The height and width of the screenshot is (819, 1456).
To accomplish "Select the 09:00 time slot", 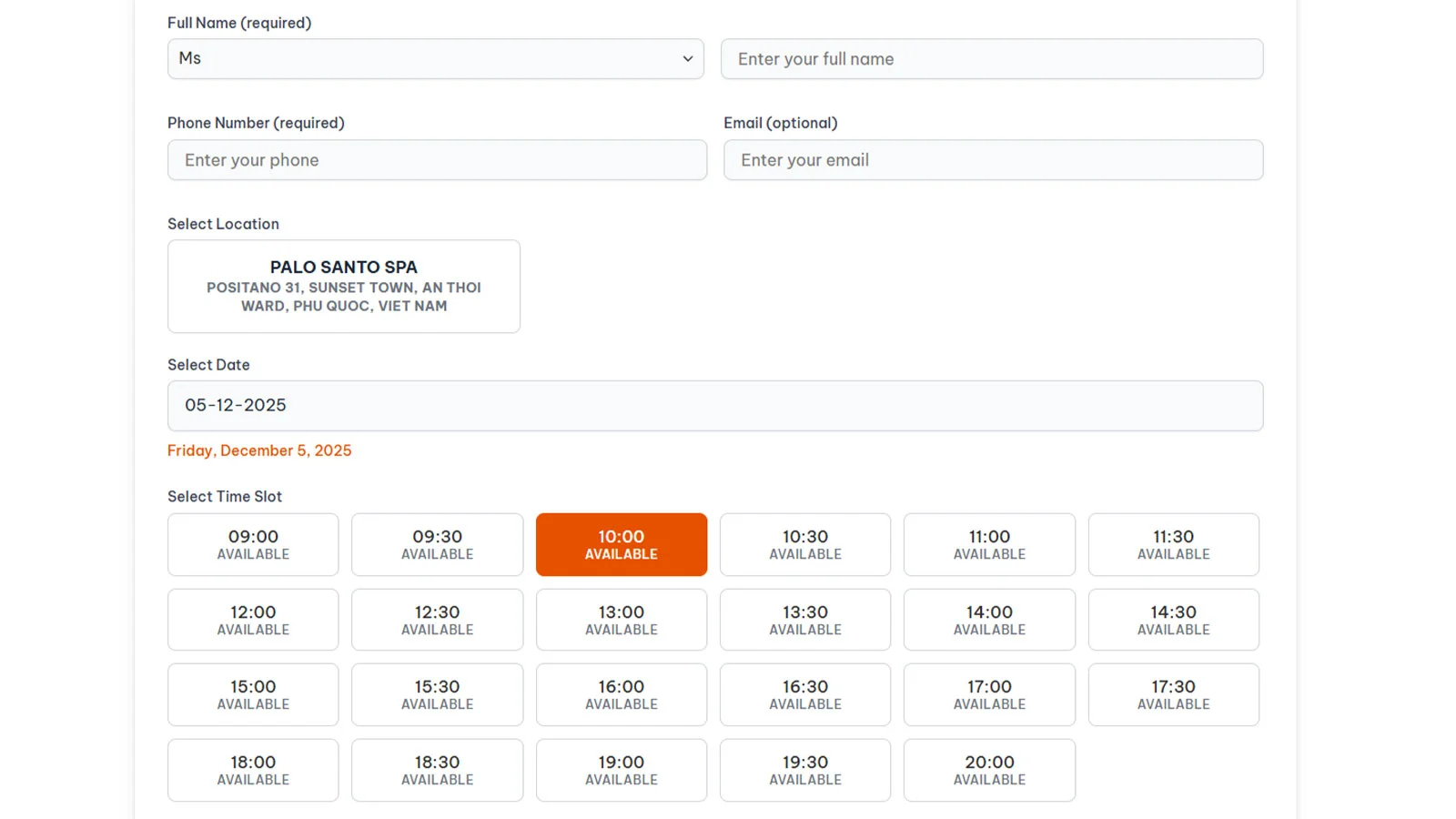I will point(253,544).
